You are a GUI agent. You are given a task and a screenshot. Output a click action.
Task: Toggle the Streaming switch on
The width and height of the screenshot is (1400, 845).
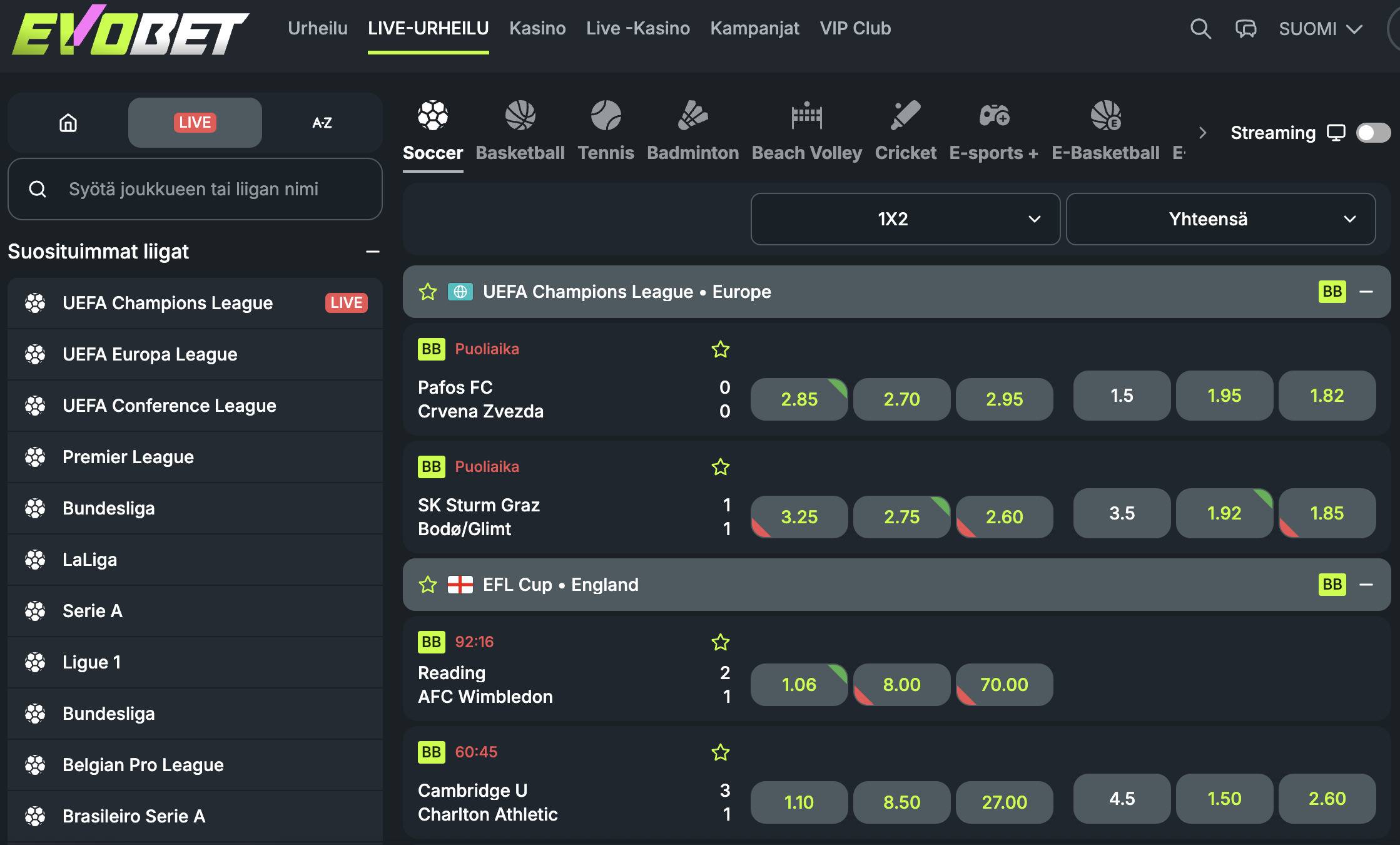[1373, 133]
